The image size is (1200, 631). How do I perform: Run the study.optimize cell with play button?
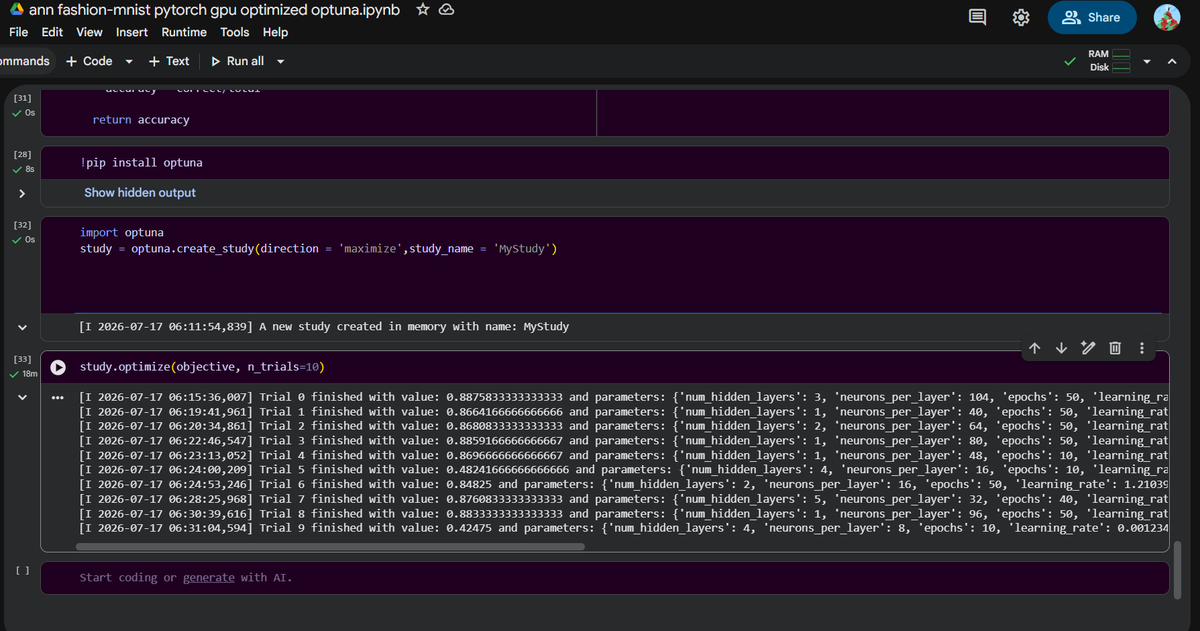click(59, 367)
